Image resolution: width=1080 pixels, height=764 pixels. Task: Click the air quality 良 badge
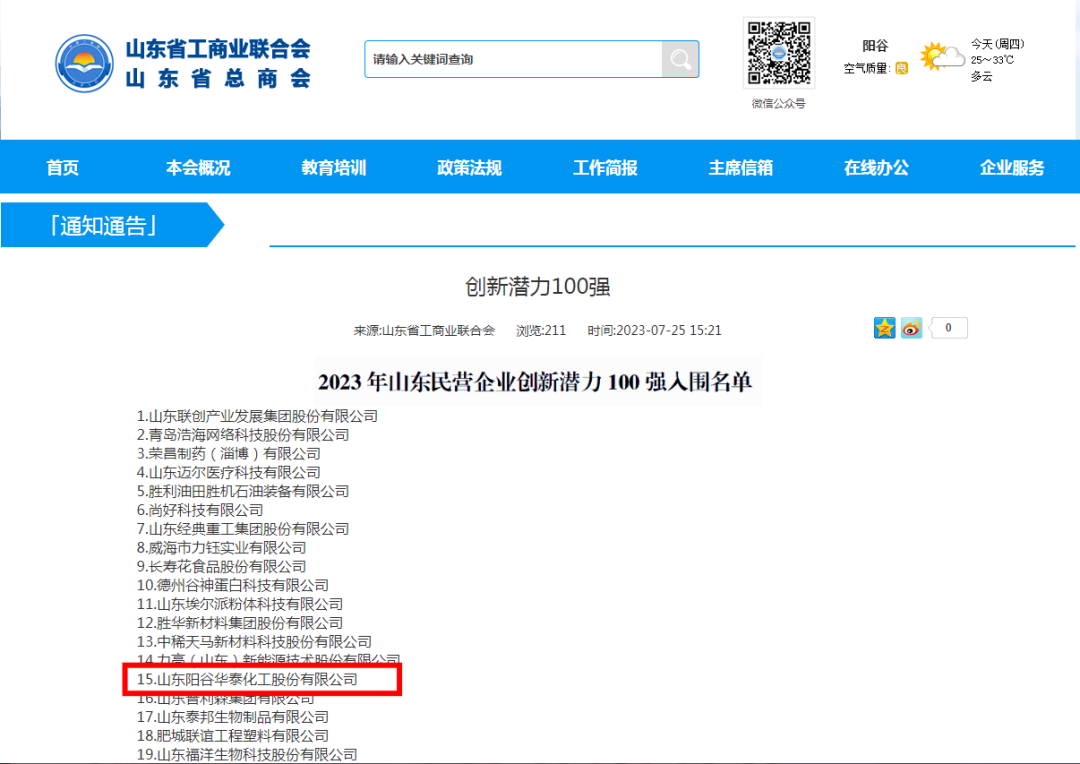902,68
